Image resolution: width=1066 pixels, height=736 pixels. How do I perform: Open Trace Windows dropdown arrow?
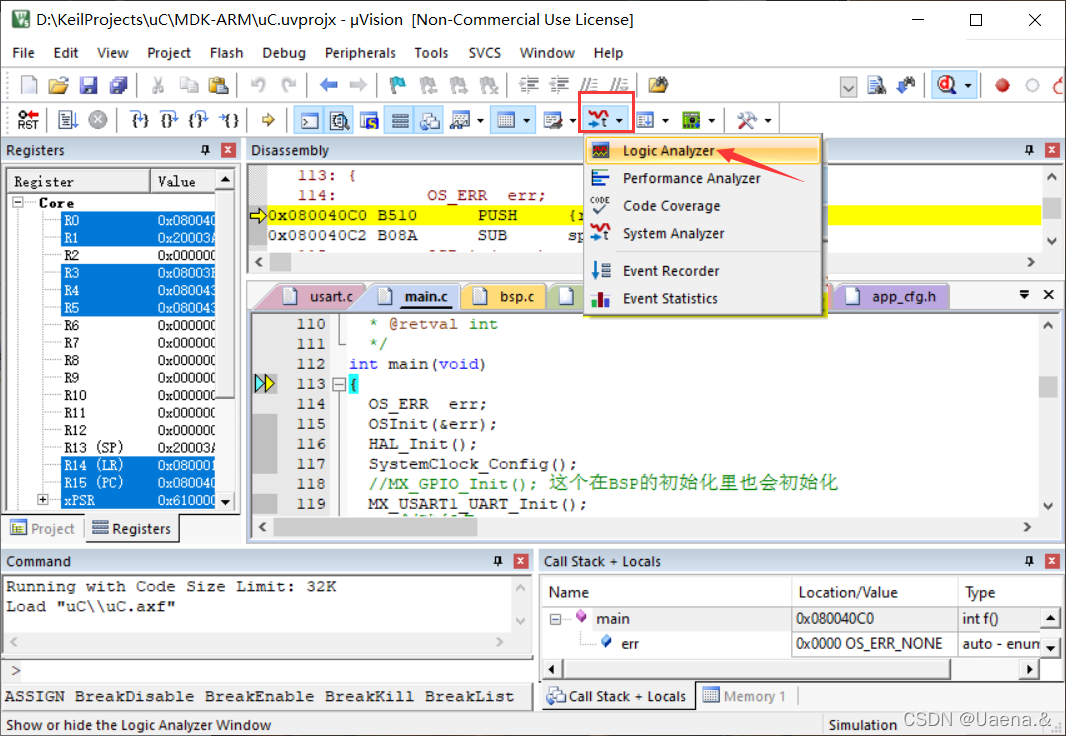(x=665, y=121)
